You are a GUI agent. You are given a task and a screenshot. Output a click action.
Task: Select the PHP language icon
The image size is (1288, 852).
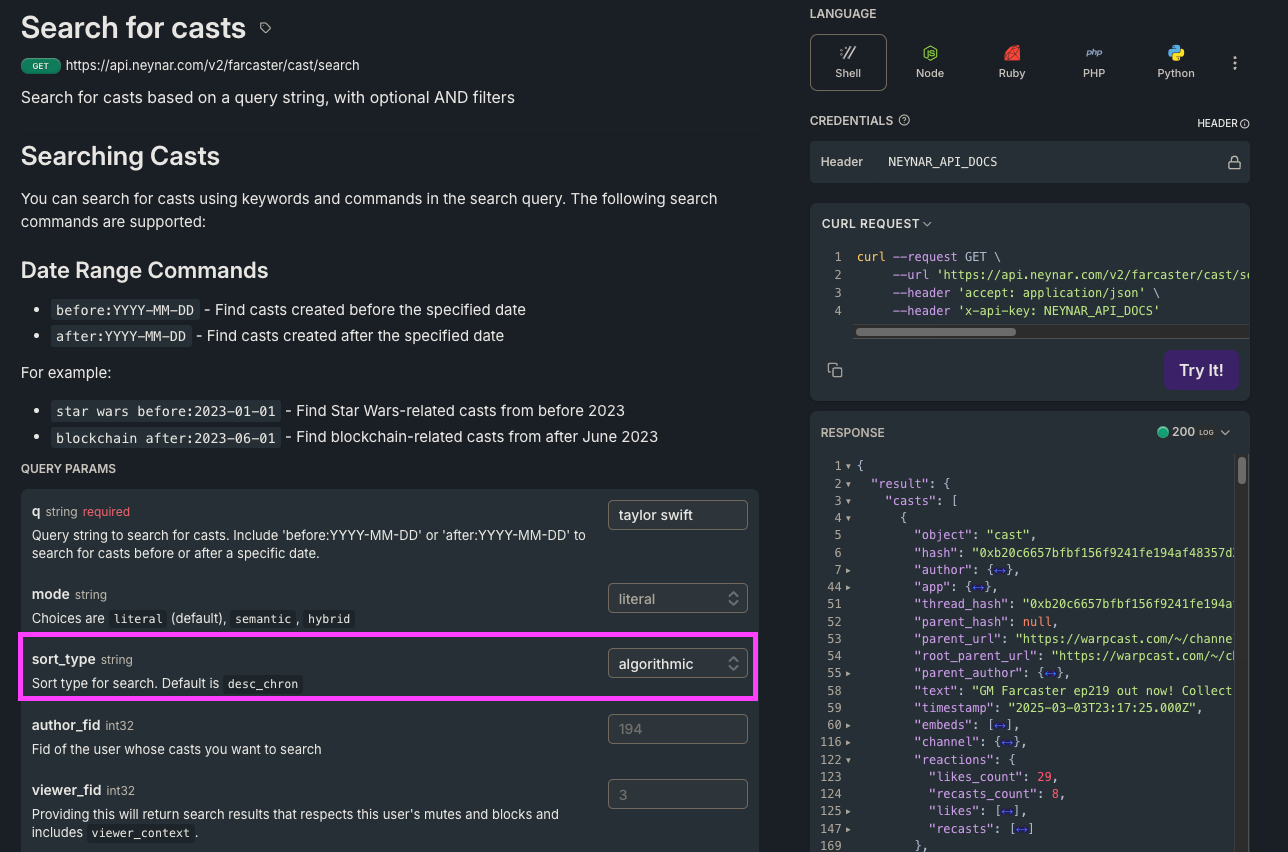pos(1093,62)
